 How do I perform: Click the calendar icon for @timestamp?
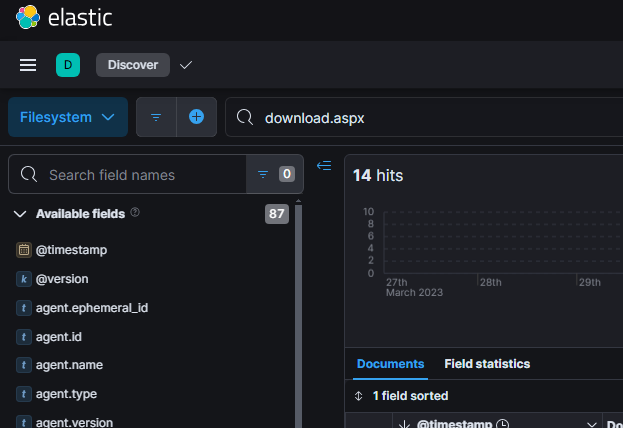coord(24,250)
